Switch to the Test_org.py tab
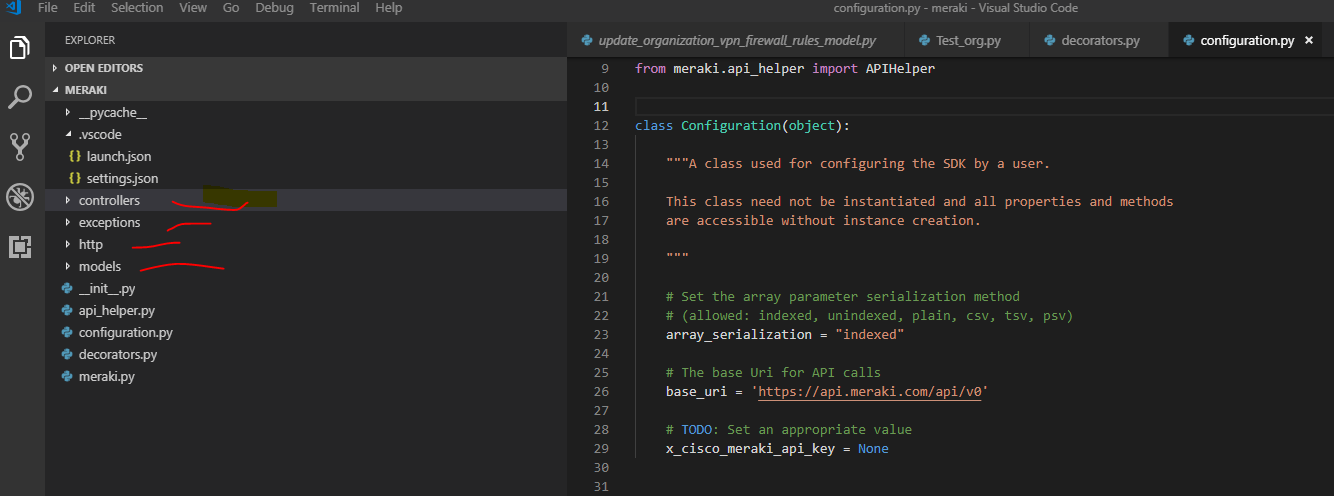Image resolution: width=1334 pixels, height=496 pixels. [967, 41]
